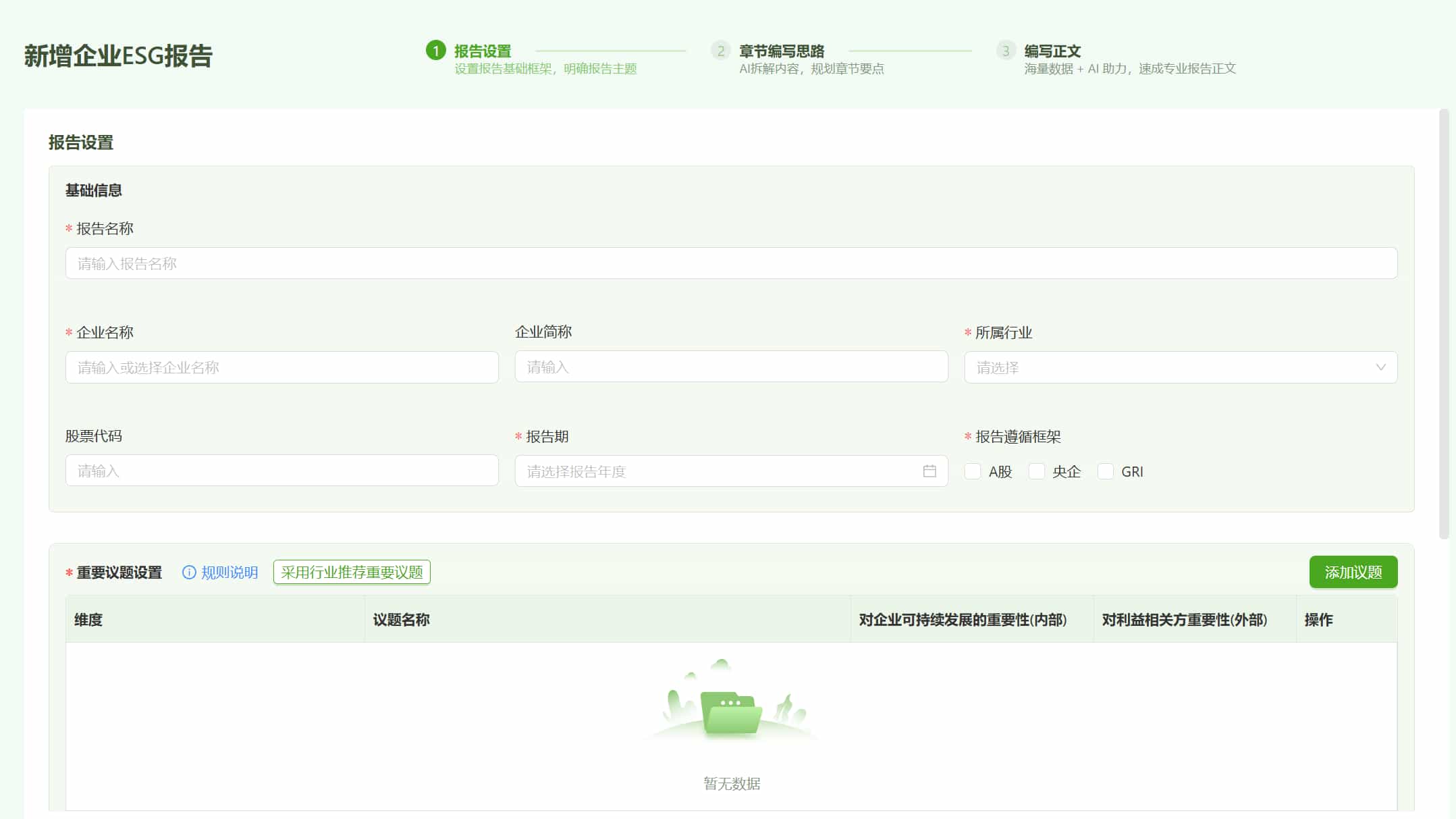This screenshot has height=819, width=1456.
Task: Enable the A股 framework checkbox
Action: pos(973,471)
